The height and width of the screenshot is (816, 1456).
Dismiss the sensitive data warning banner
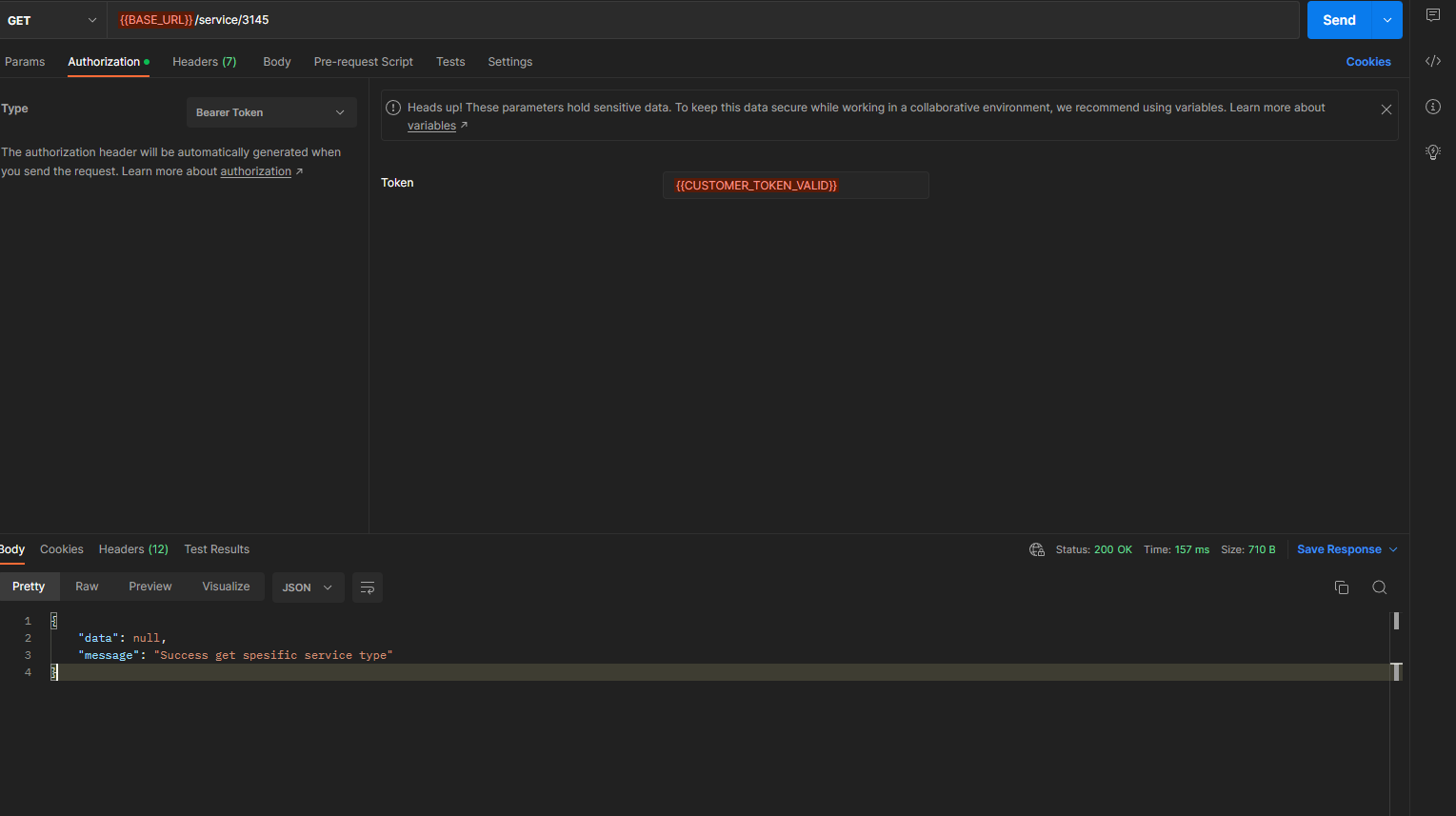(1386, 109)
